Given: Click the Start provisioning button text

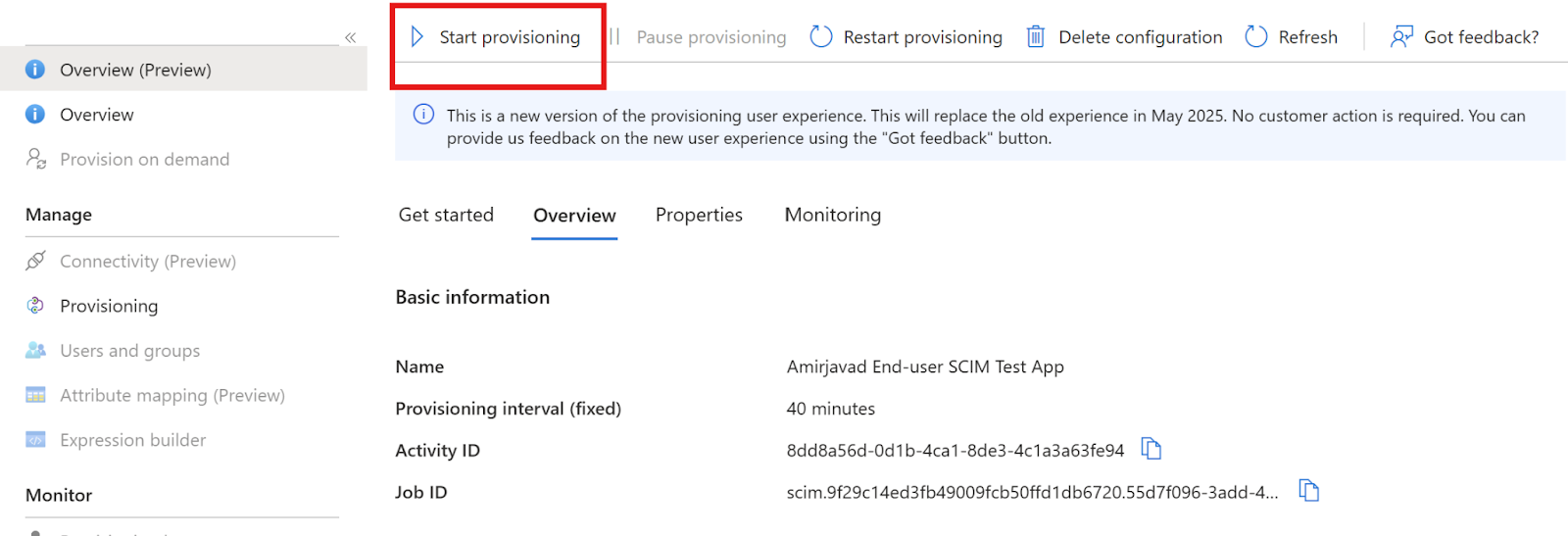Looking at the screenshot, I should (x=510, y=37).
